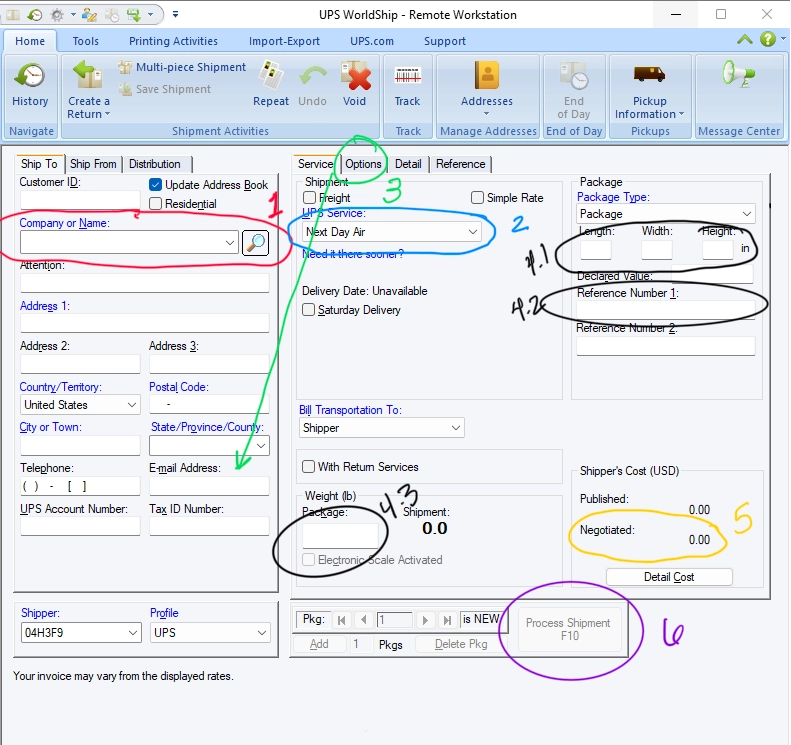Screen dimensions: 791x745
Task: Open State/Province/County dropdown
Action: point(261,446)
